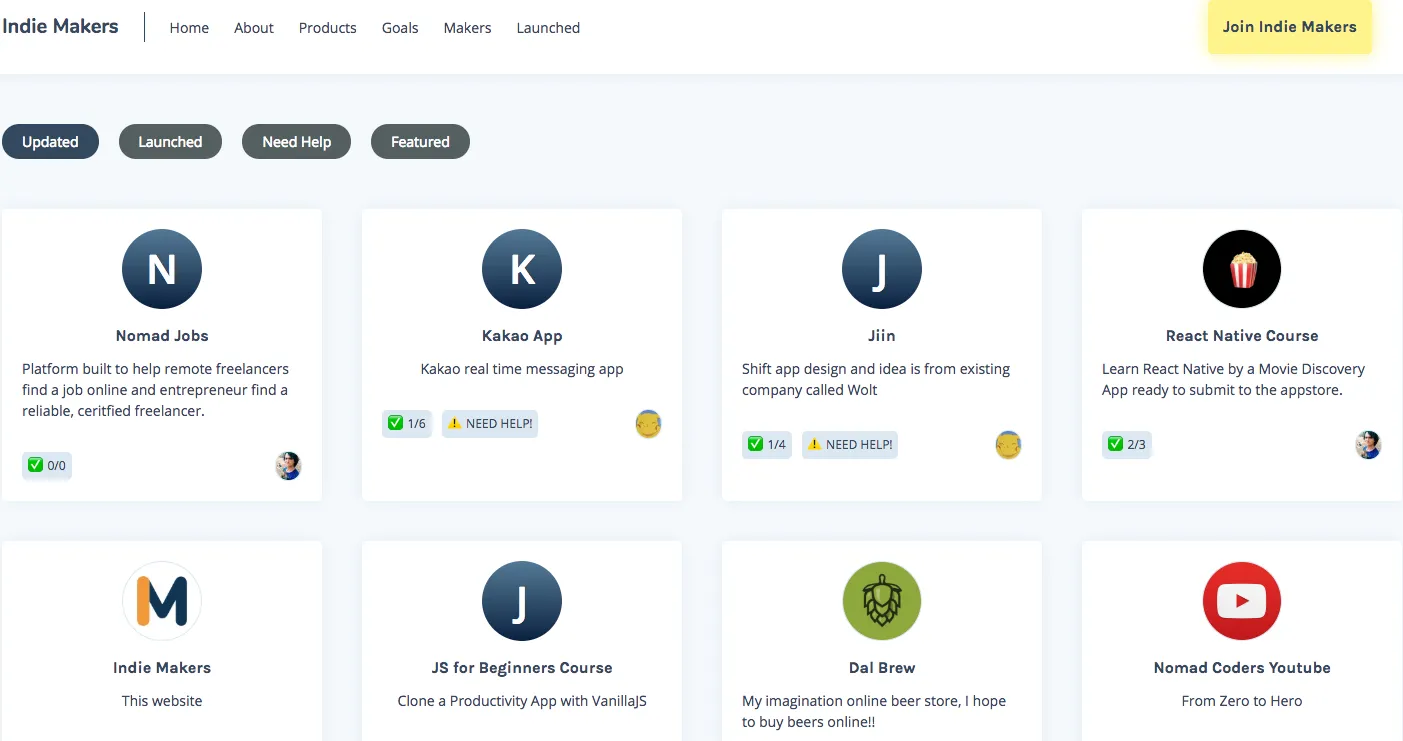Open the JS for Beginners Course title
The height and width of the screenshot is (741, 1403).
522,668
